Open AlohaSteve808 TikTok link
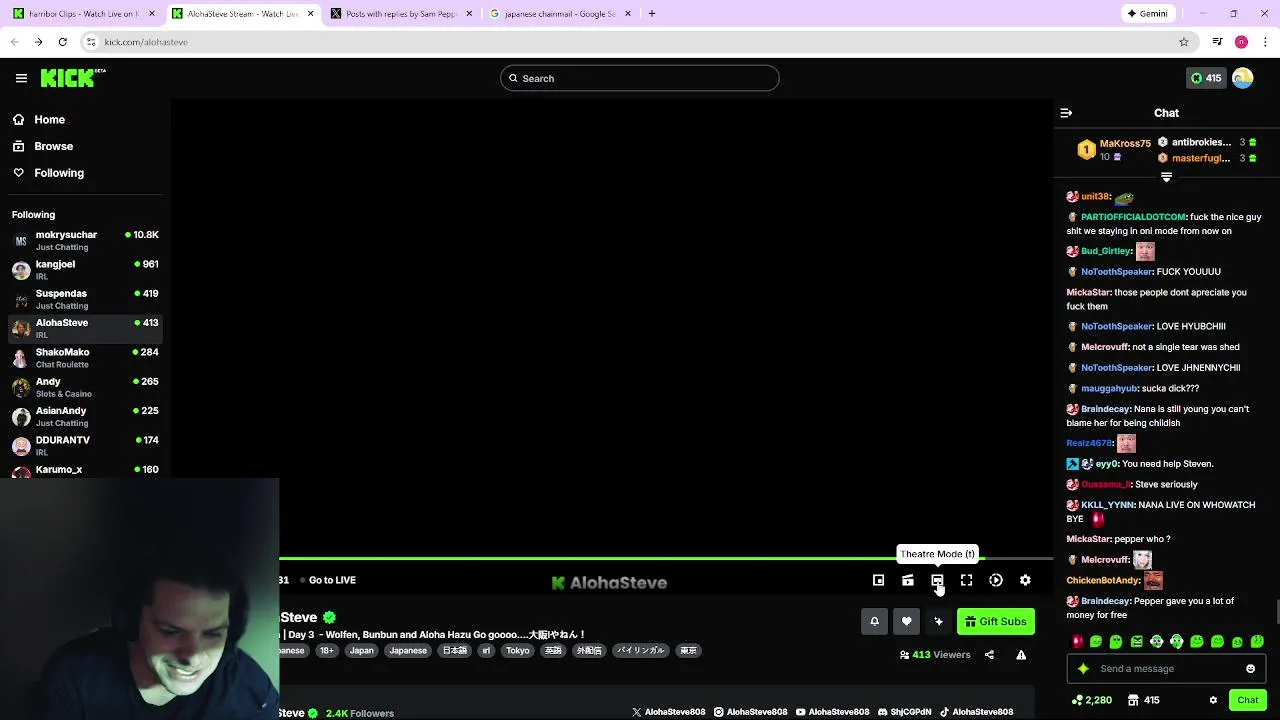This screenshot has height=720, width=1280. click(976, 712)
